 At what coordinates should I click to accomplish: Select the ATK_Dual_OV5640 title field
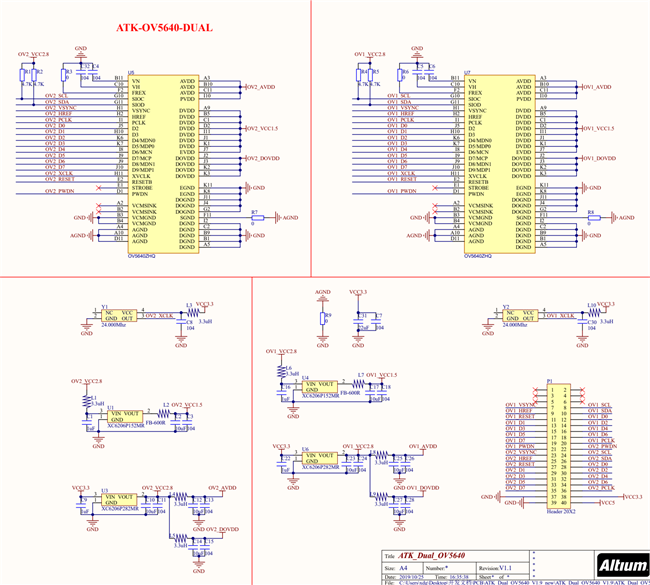(x=432, y=556)
